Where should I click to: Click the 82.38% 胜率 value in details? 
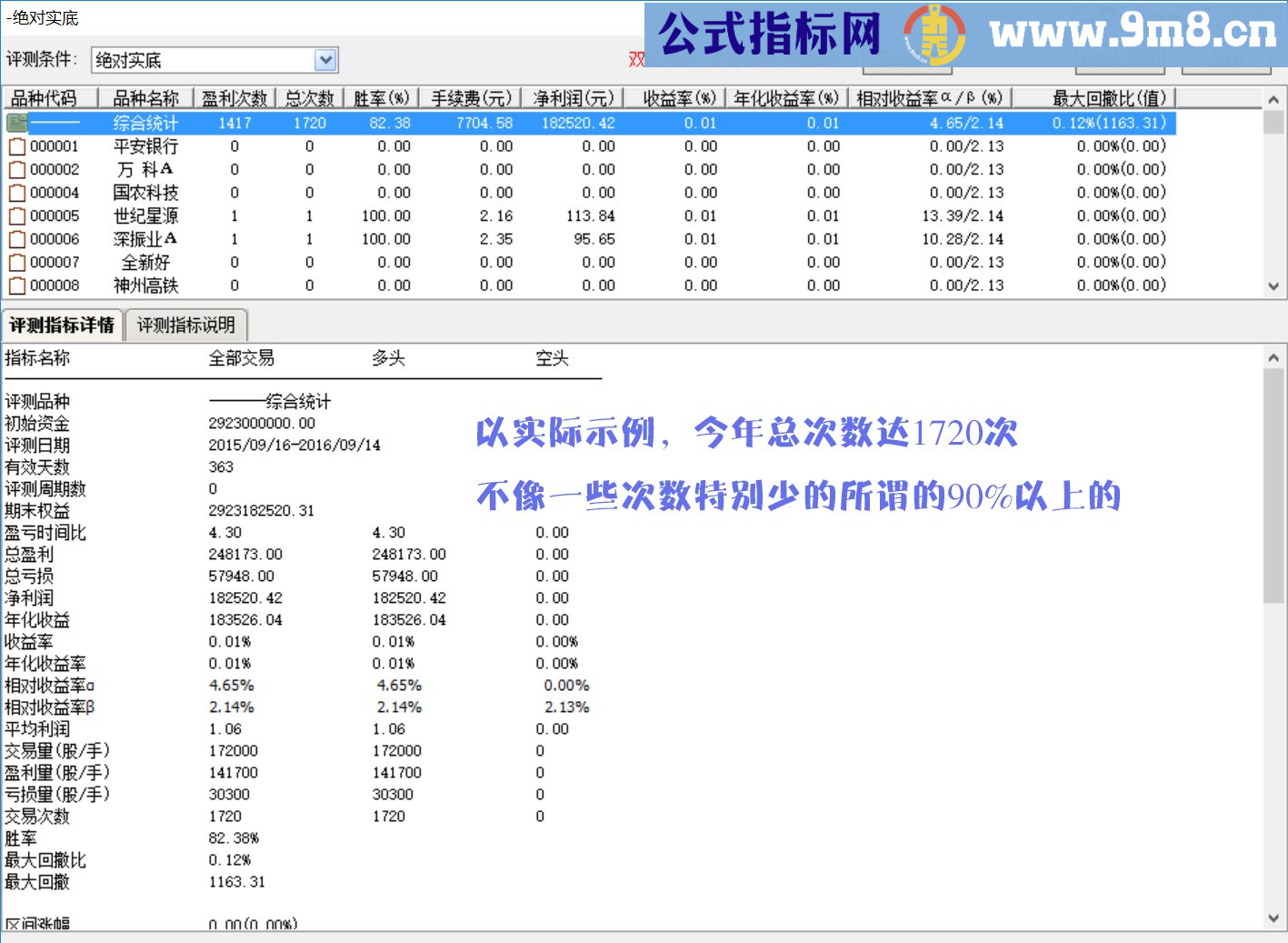[234, 838]
